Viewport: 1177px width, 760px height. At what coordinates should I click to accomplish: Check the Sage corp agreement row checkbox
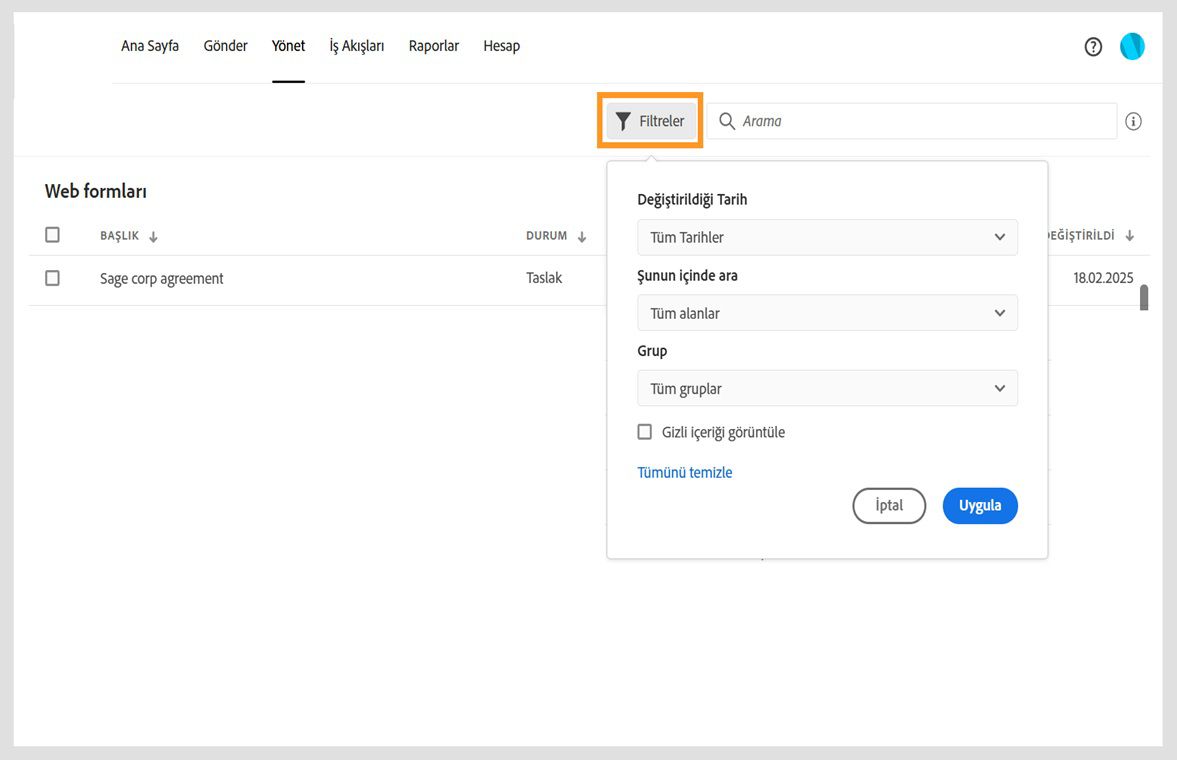[52, 278]
